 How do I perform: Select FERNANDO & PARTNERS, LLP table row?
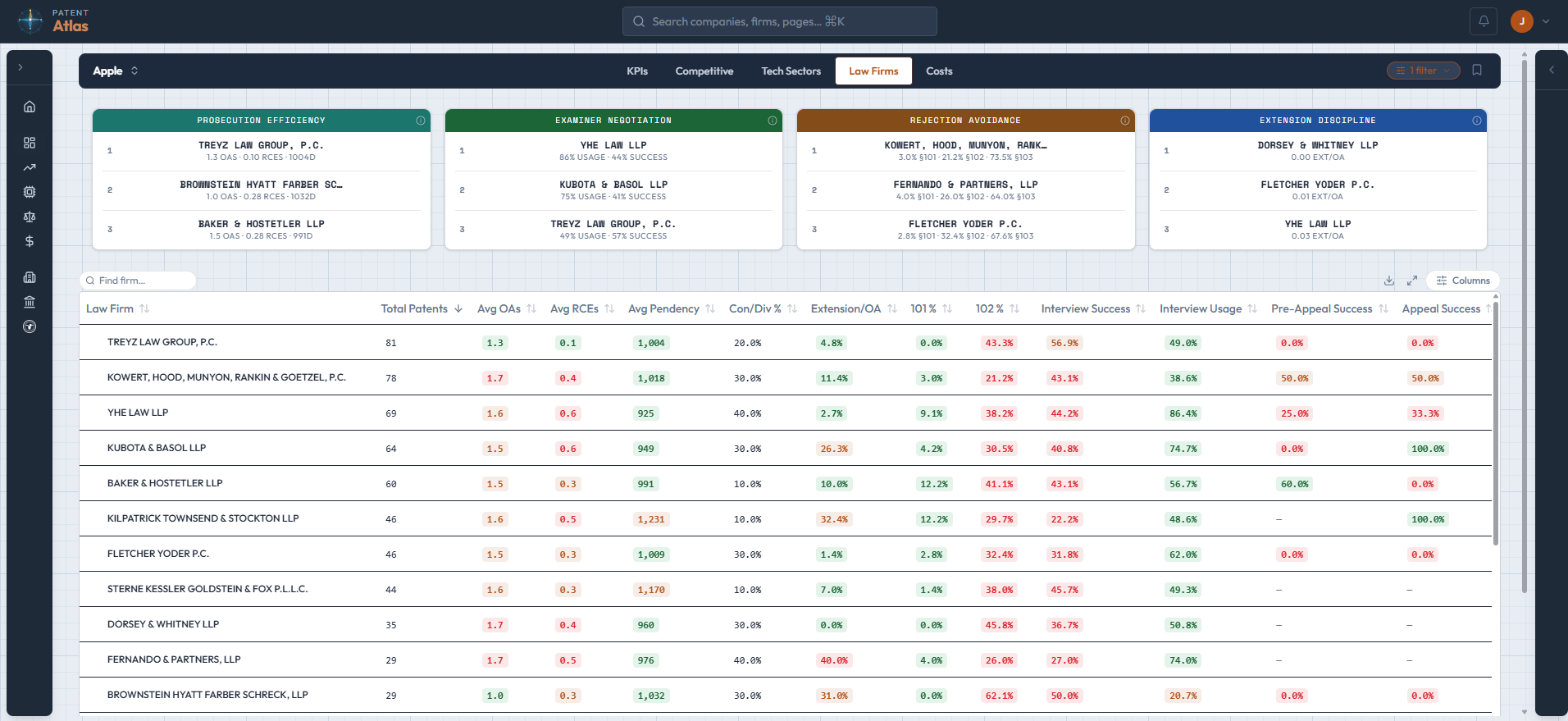click(786, 659)
